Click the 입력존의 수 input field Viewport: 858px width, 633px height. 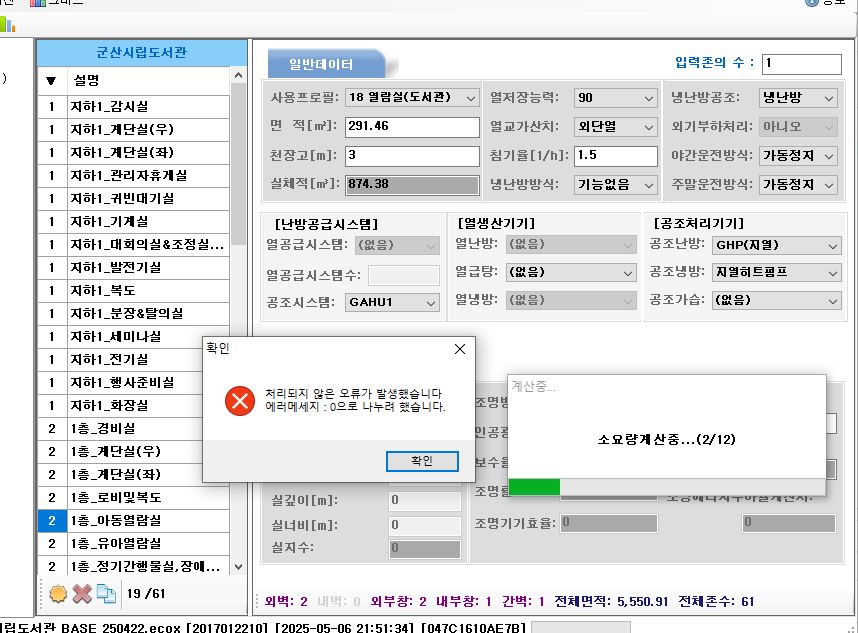pyautogui.click(x=800, y=64)
